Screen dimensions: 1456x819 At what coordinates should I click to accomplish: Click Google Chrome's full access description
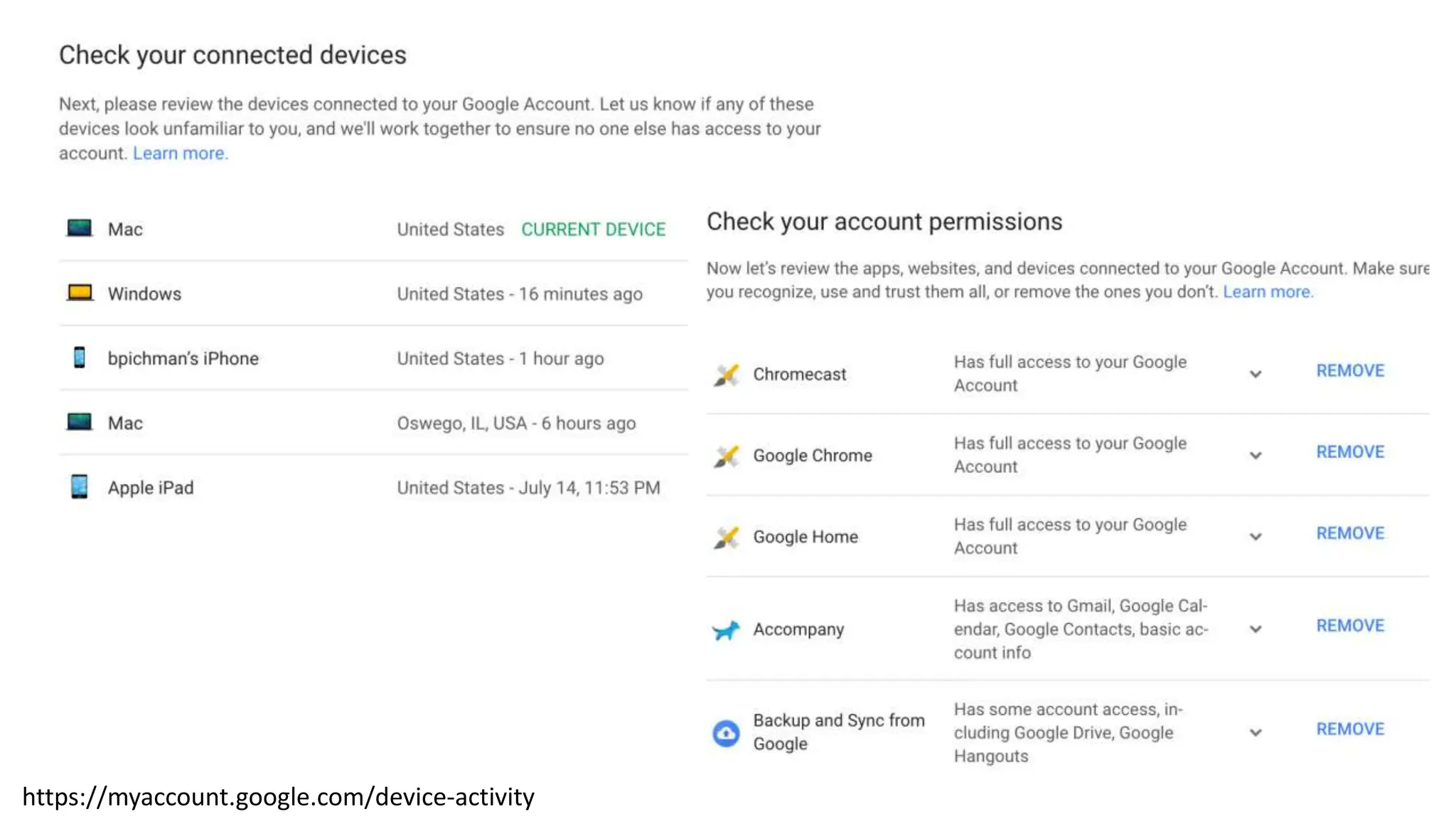(x=1070, y=455)
